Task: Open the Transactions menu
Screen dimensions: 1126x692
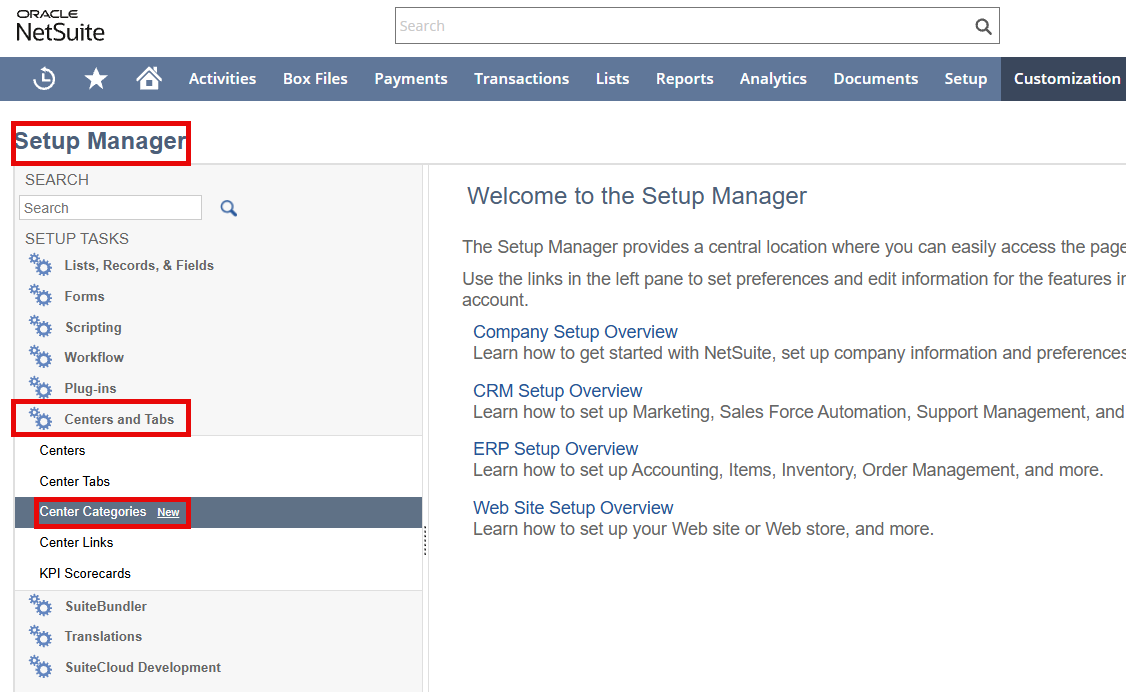Action: pos(521,79)
